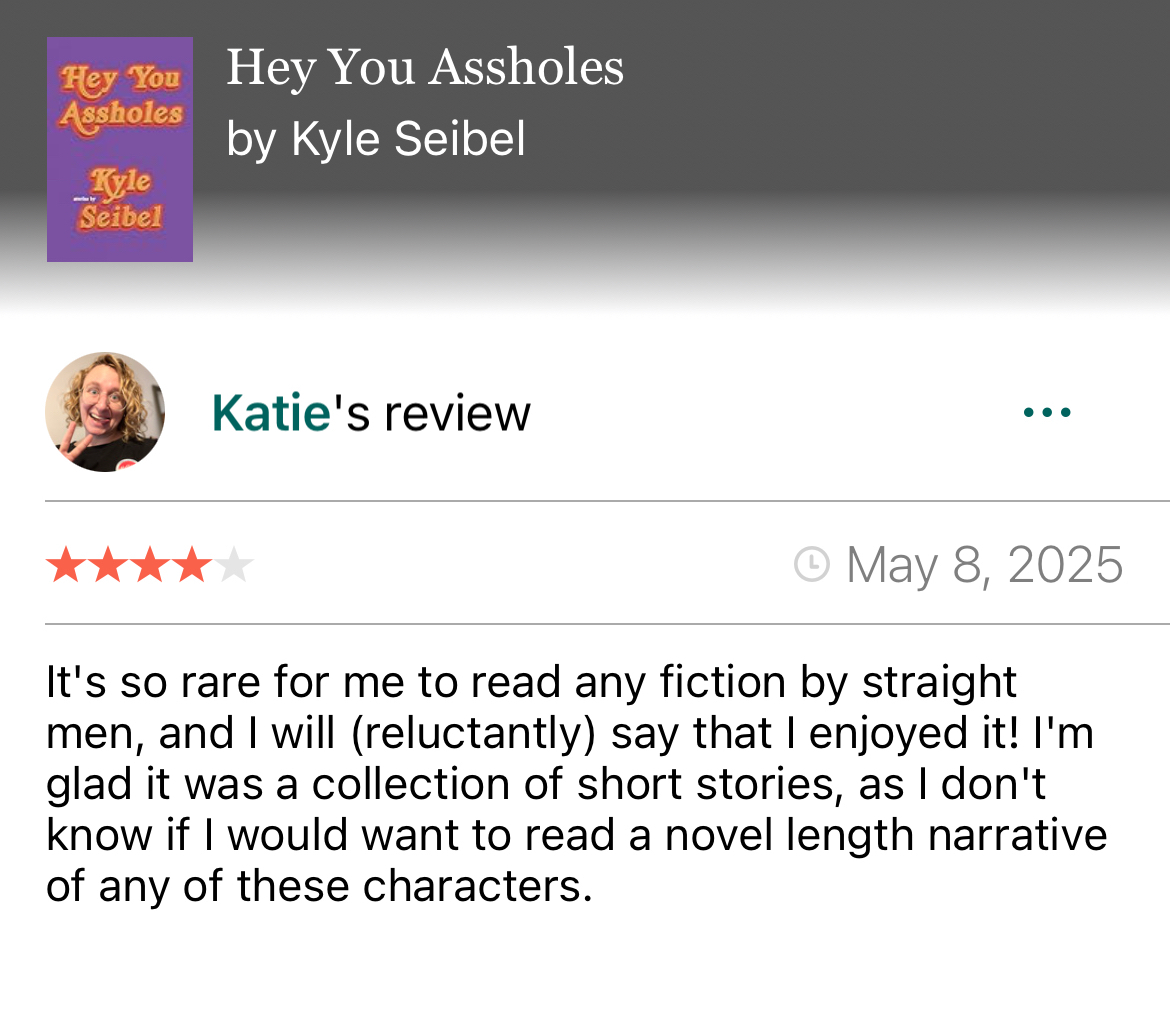Viewport: 1170px width, 1030px height.
Task: Tap the word "by" before the author name
Action: tap(250, 139)
